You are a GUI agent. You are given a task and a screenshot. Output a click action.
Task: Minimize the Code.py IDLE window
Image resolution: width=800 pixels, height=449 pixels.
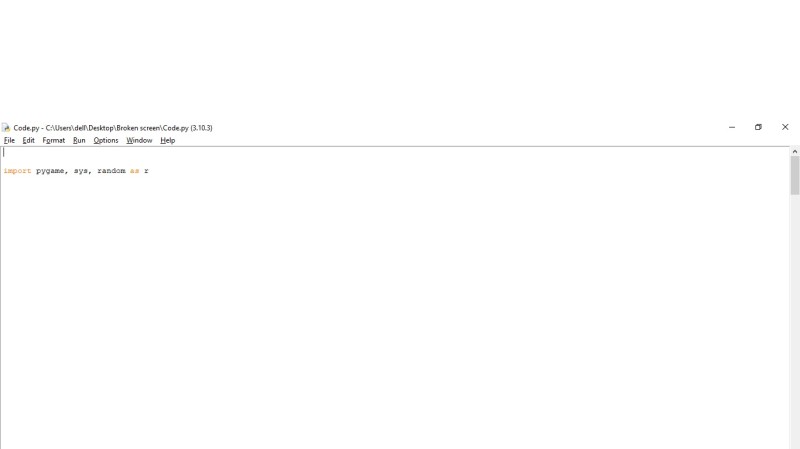click(732, 127)
